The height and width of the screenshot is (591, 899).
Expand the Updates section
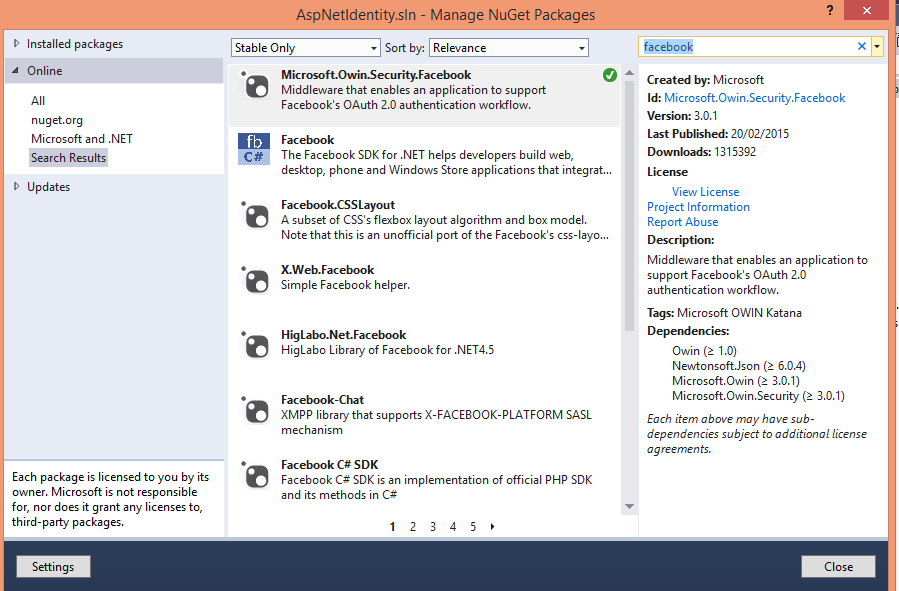point(16,186)
